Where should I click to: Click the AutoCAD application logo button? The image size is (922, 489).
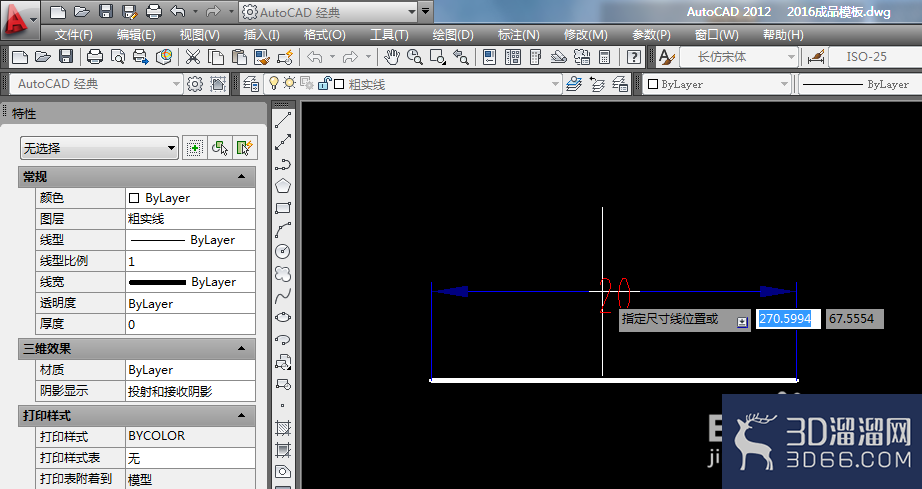click(x=19, y=20)
